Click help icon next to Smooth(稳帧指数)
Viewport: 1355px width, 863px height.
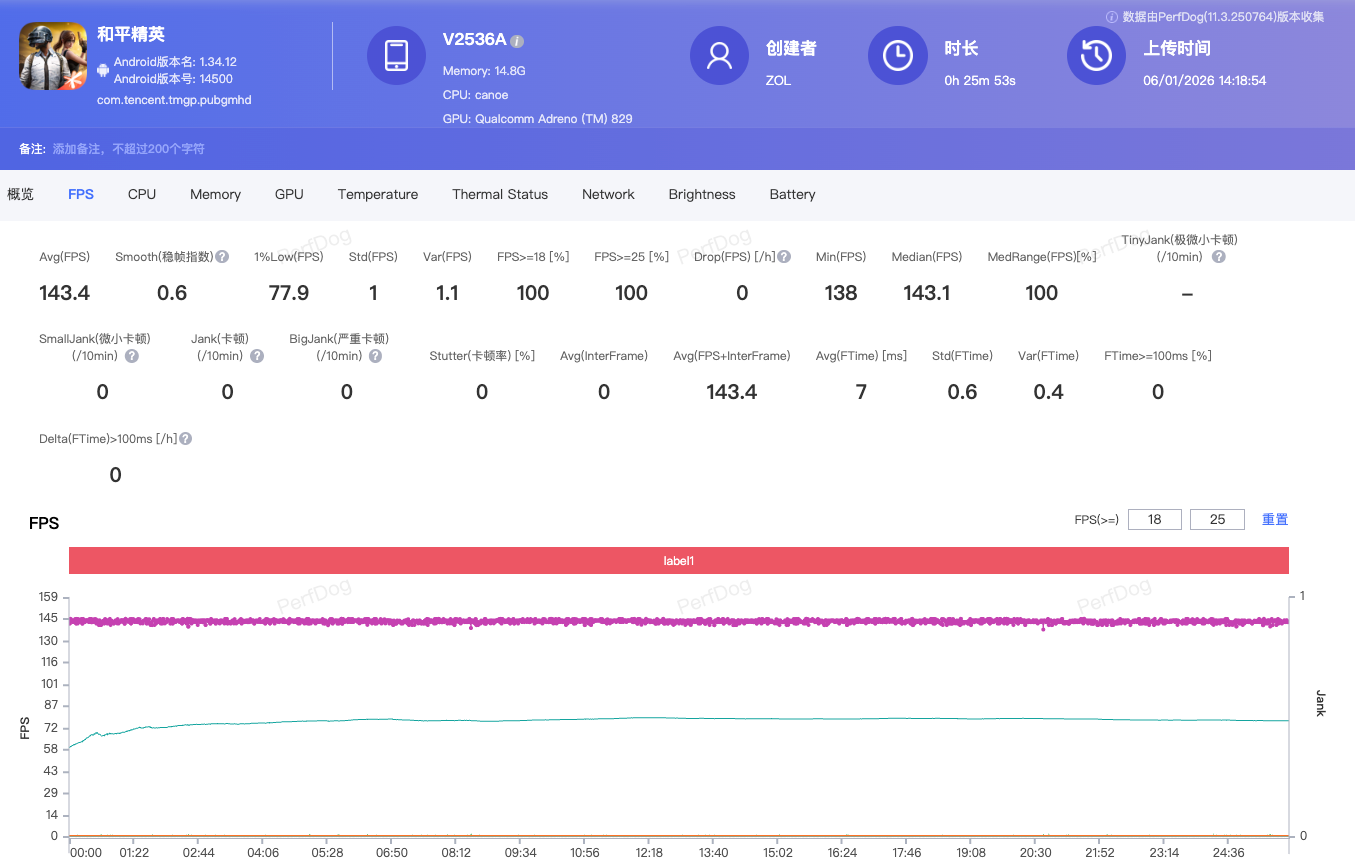click(222, 257)
